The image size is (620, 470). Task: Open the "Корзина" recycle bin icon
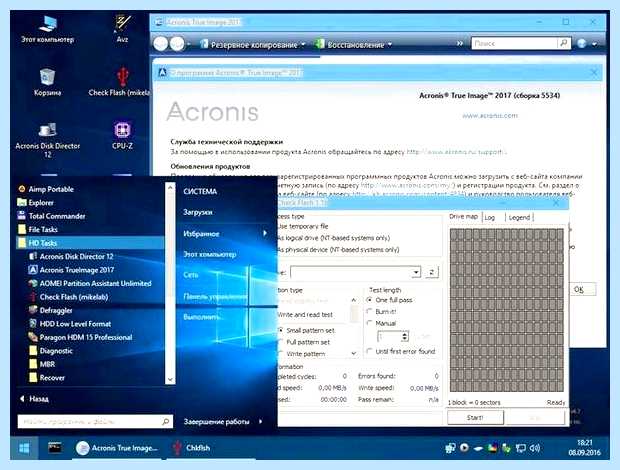pyautogui.click(x=47, y=82)
